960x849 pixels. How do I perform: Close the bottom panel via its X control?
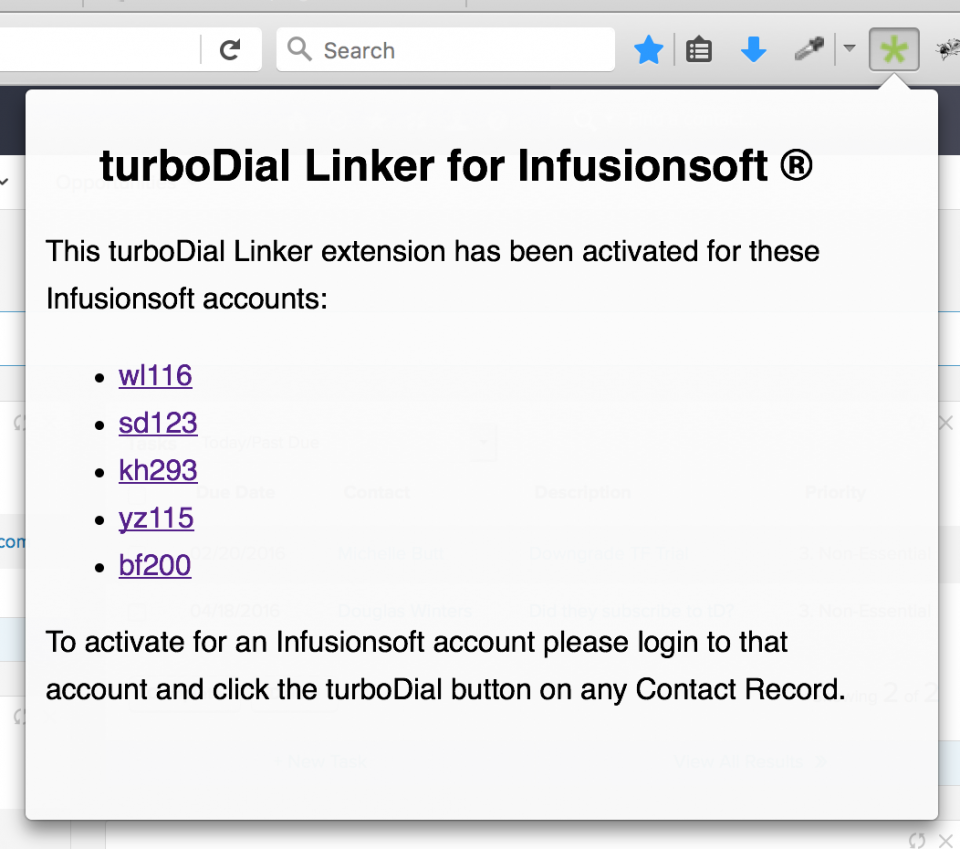pyautogui.click(x=947, y=840)
